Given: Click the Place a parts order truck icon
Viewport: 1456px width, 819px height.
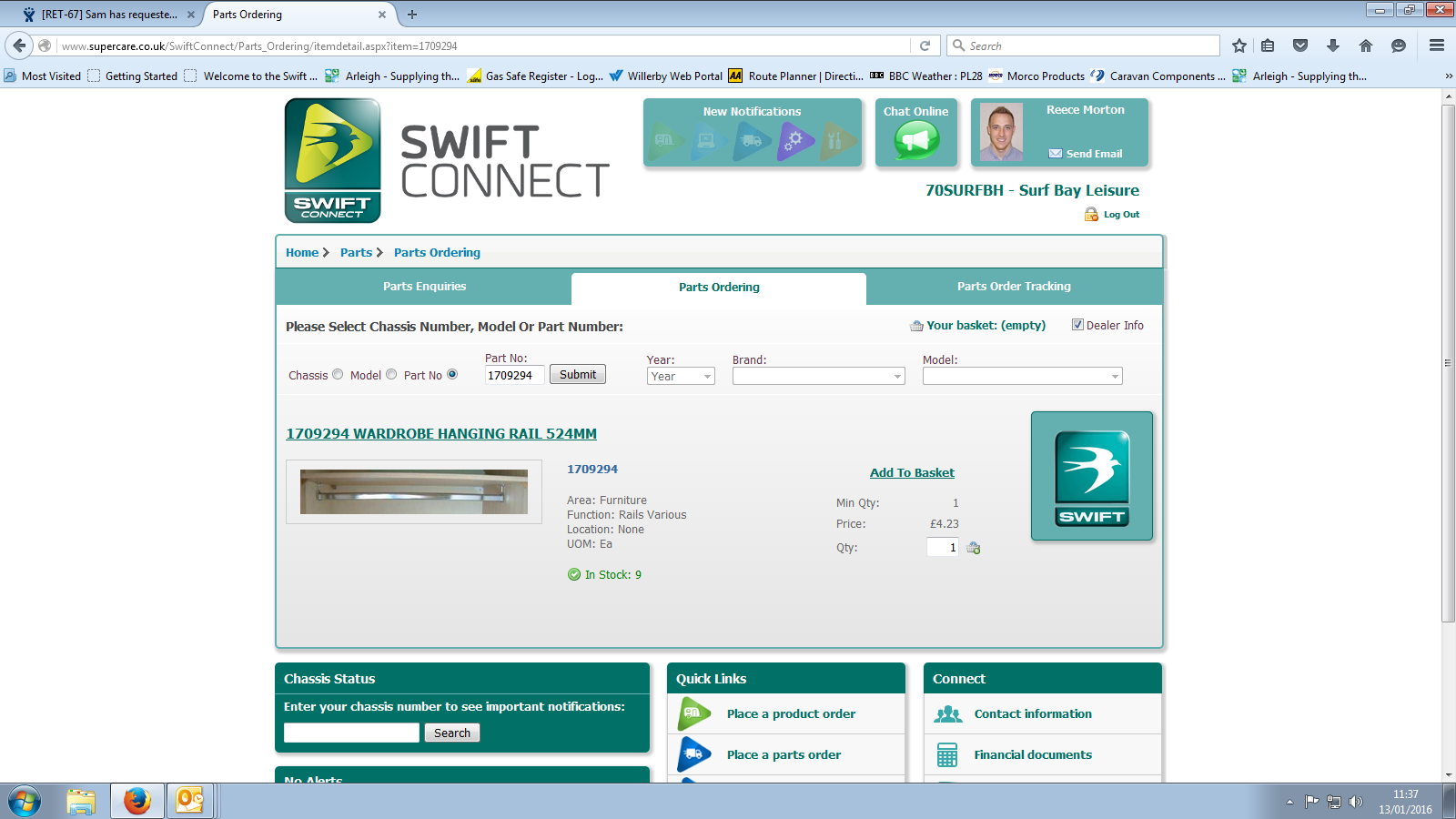Looking at the screenshot, I should point(694,754).
